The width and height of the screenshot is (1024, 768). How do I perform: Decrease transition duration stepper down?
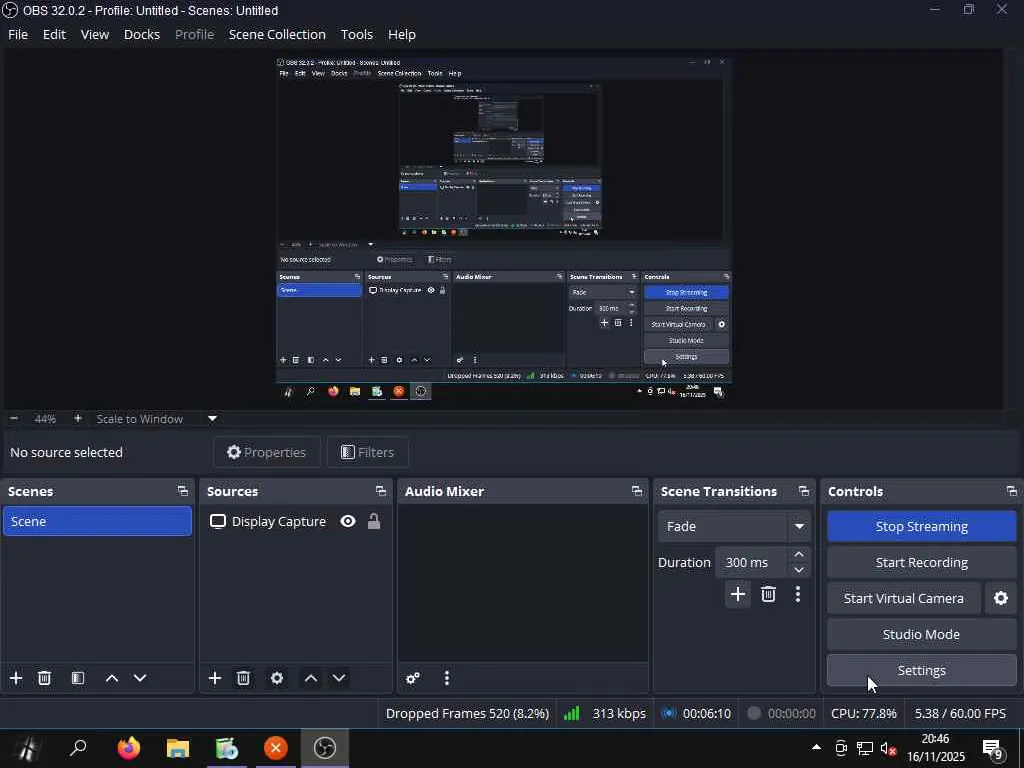click(799, 570)
